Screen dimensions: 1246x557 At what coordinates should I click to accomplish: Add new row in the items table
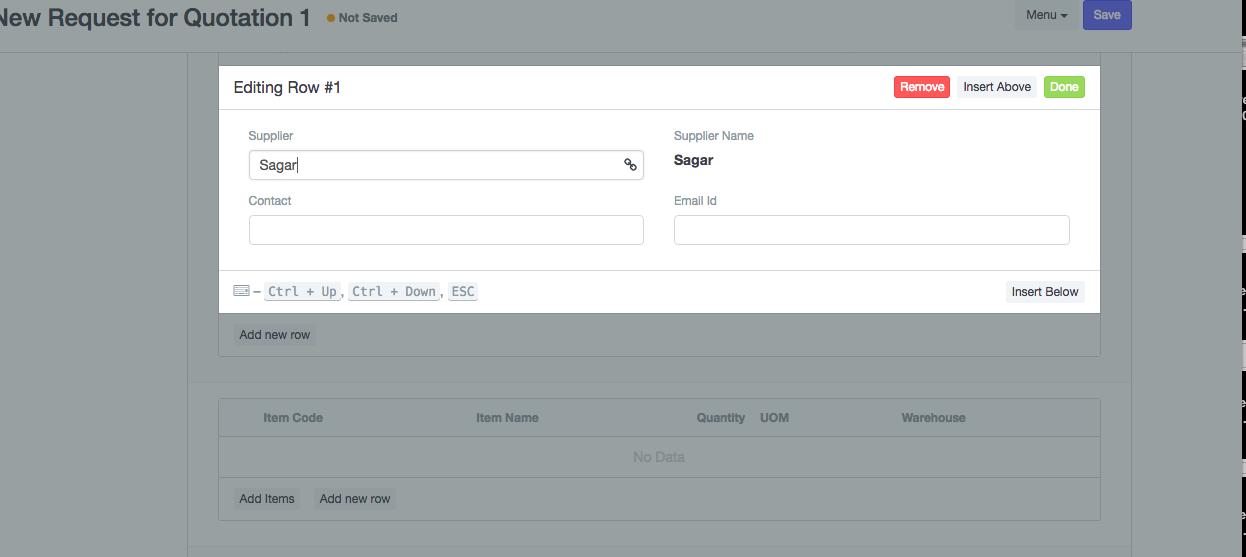pyautogui.click(x=355, y=499)
